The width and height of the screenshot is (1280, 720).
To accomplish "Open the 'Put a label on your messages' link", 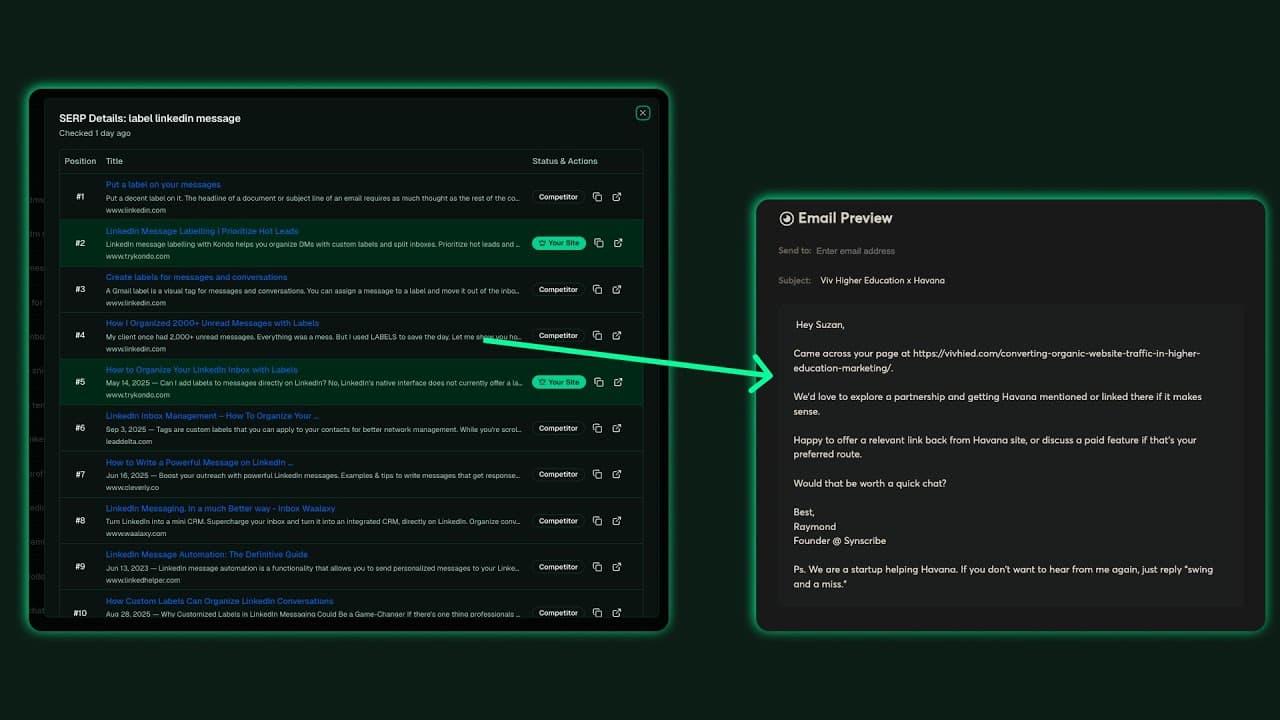I will pyautogui.click(x=163, y=185).
